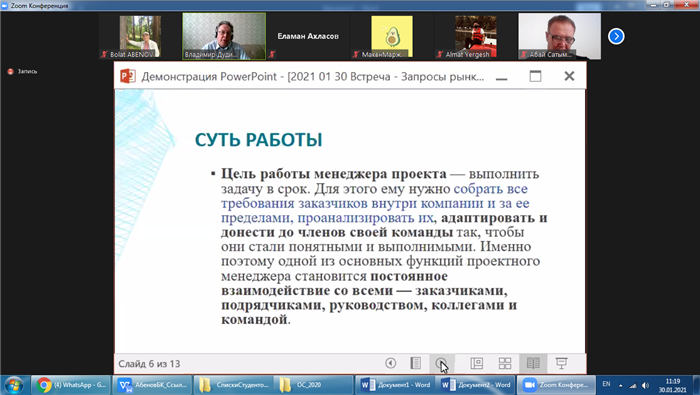Start Slide Show presentation icon
Viewport: 700px width, 395px height.
pyautogui.click(x=561, y=363)
